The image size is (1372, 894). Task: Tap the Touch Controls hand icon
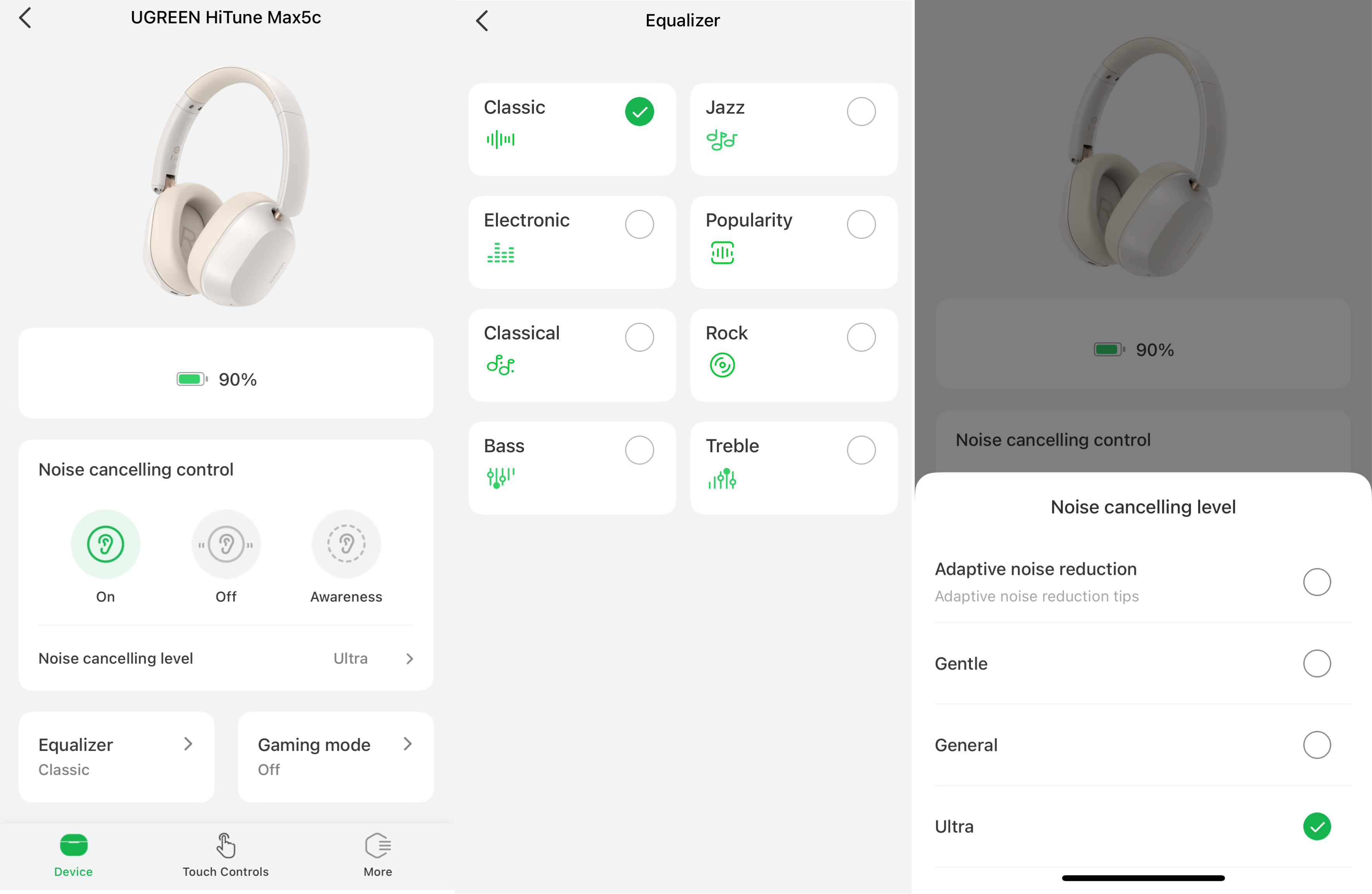point(225,846)
